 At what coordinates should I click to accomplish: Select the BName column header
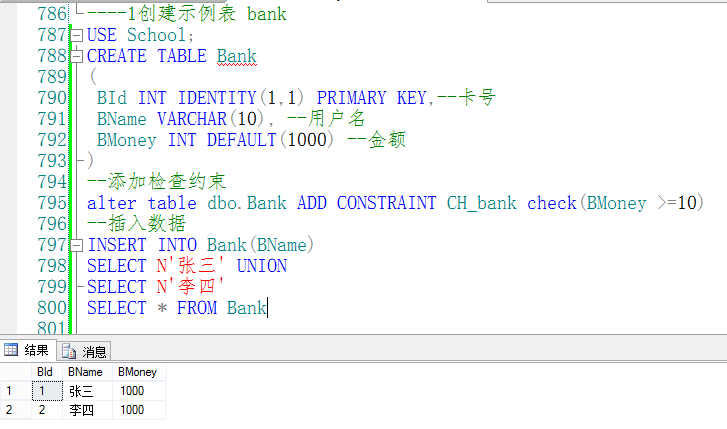pyautogui.click(x=86, y=372)
